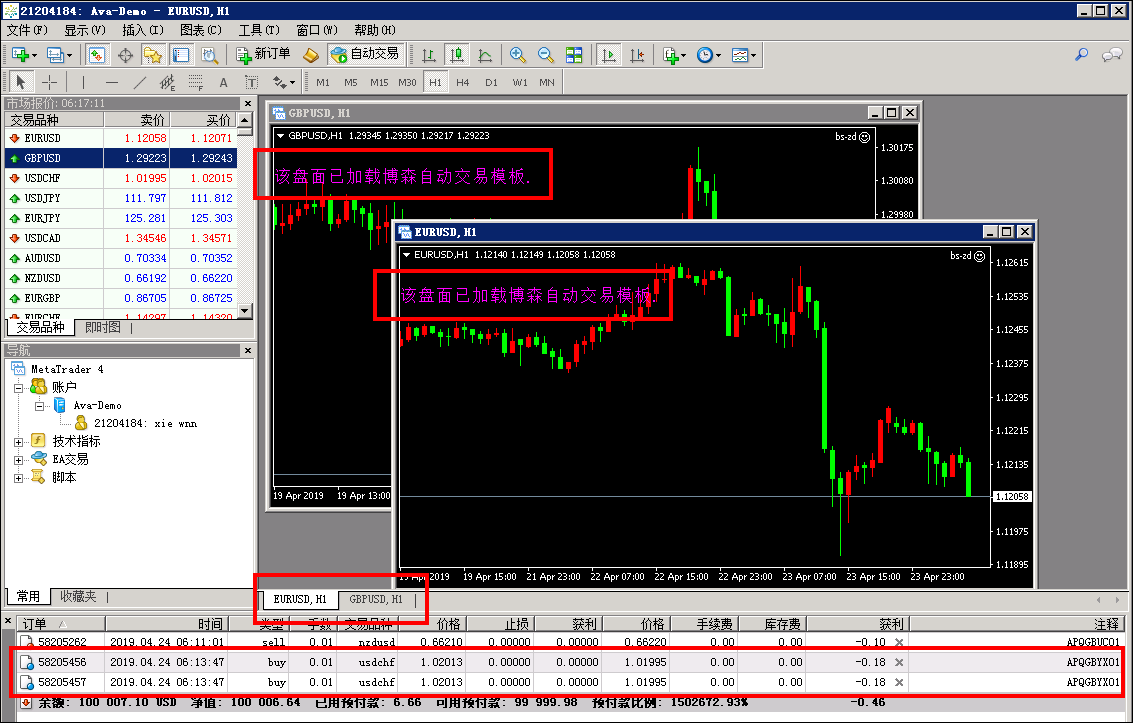Collapse the 账户 accounts tree node
This screenshot has height=723, width=1133.
pyautogui.click(x=19, y=388)
